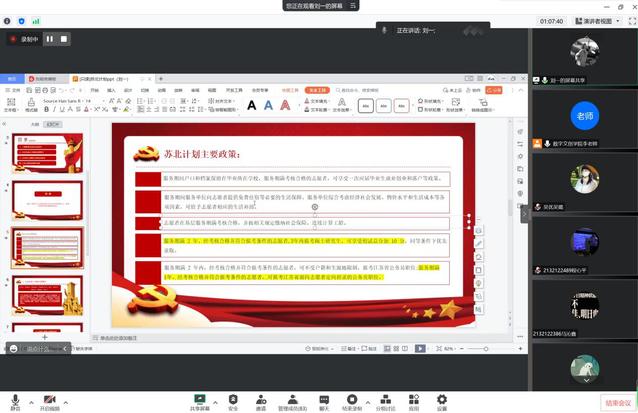
Task: Toggle the signal strength indicator at top-left
Action: click(x=37, y=20)
